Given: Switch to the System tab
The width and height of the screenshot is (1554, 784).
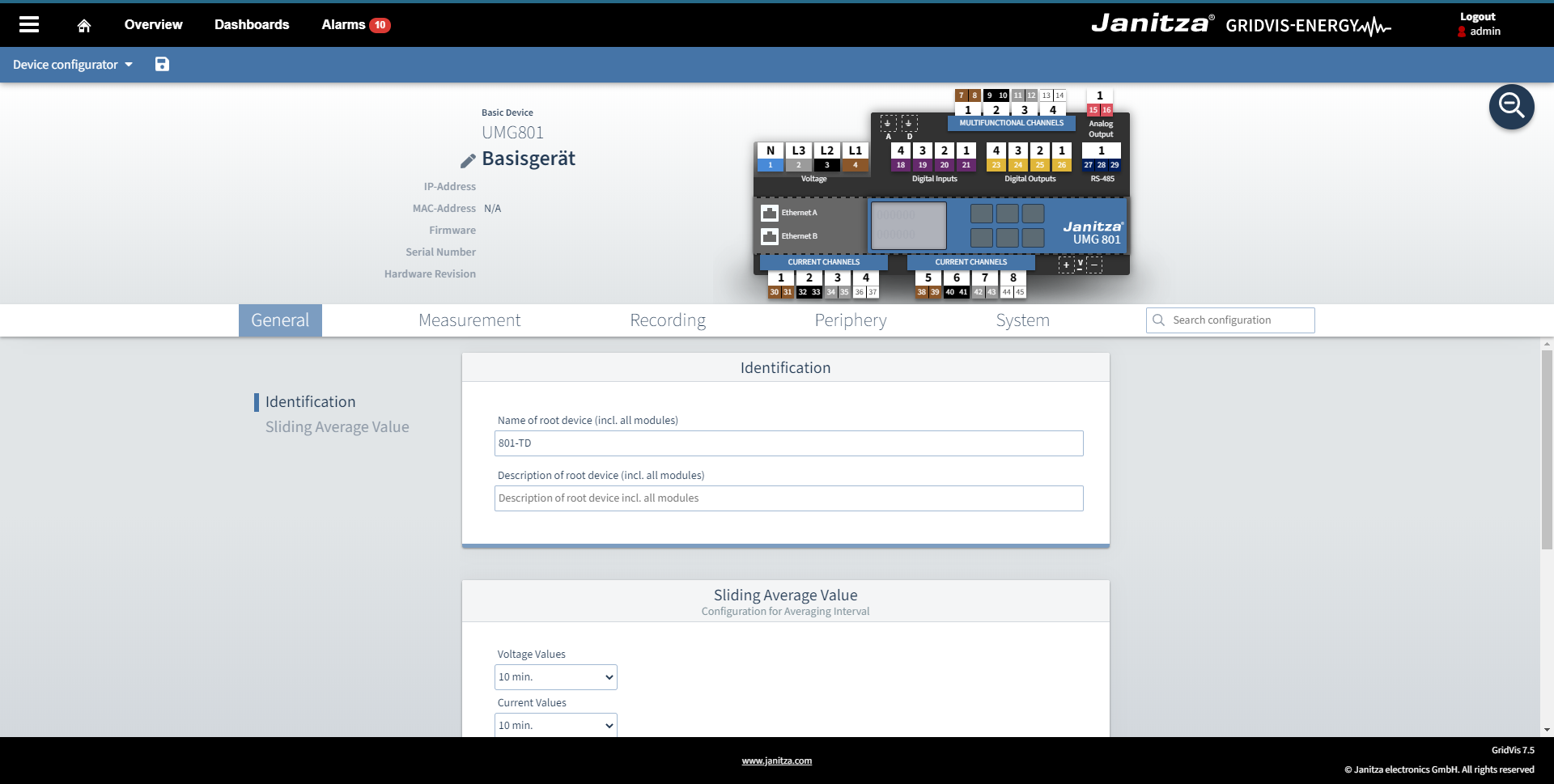Looking at the screenshot, I should [1023, 320].
